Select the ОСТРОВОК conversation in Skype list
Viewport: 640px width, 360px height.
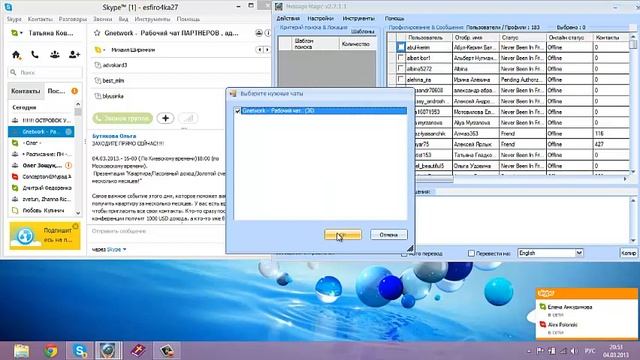[42, 120]
